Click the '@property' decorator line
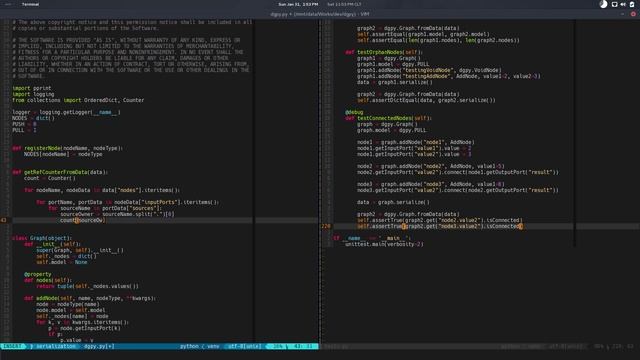This screenshot has width=640, height=360. click(38, 274)
